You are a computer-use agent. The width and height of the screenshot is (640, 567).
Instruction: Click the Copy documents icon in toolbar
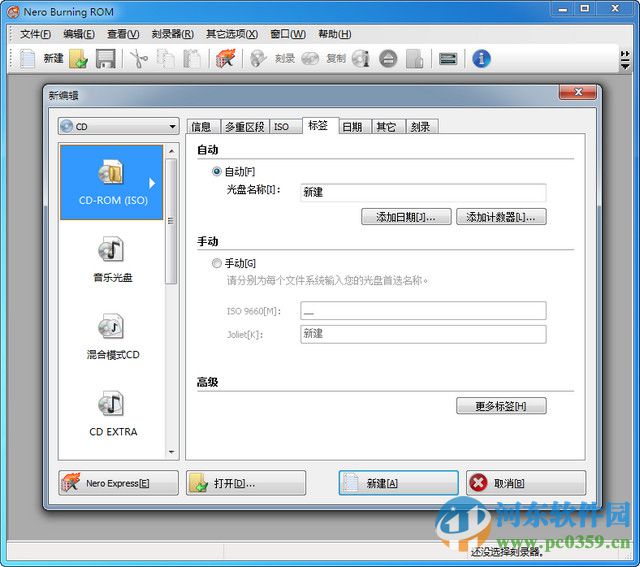coord(166,59)
